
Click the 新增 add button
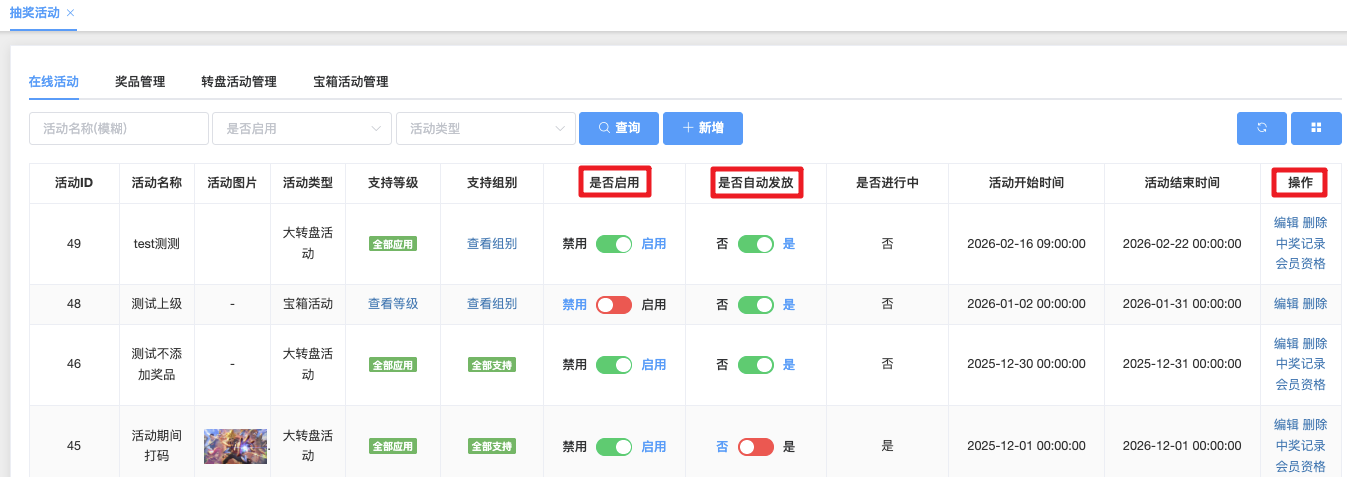pos(702,128)
